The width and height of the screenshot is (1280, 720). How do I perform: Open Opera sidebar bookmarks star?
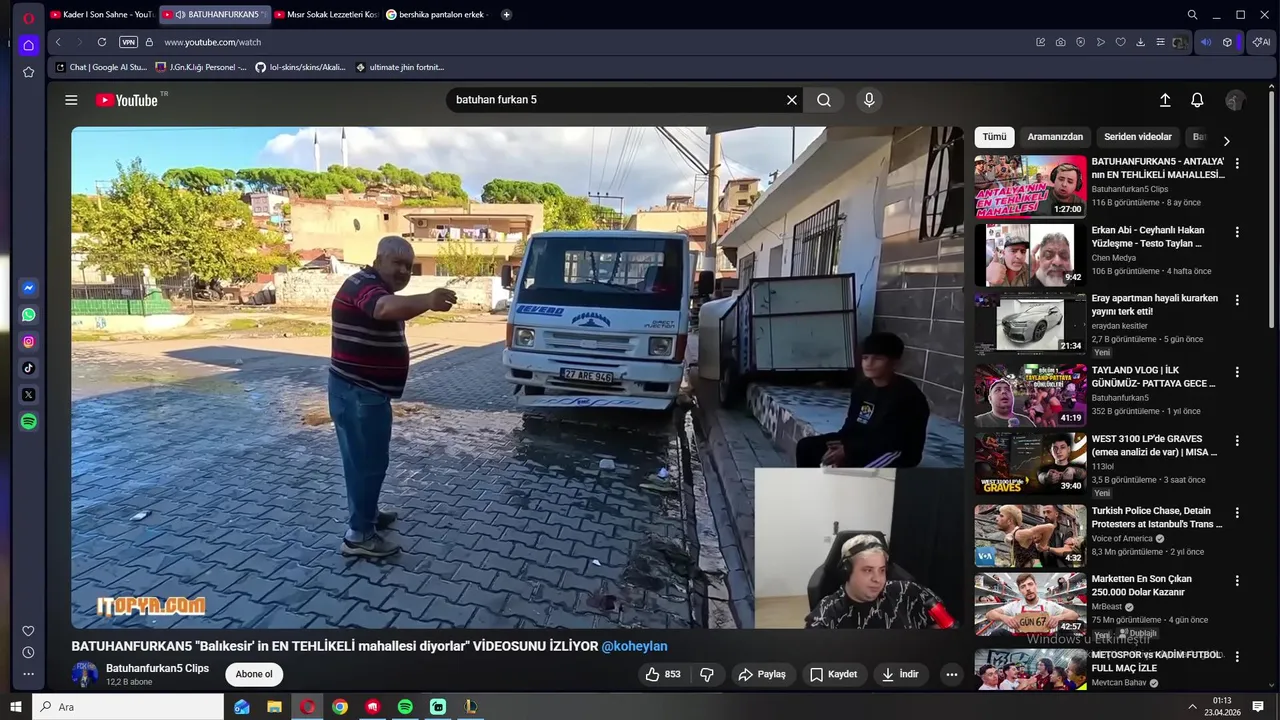coord(28,72)
